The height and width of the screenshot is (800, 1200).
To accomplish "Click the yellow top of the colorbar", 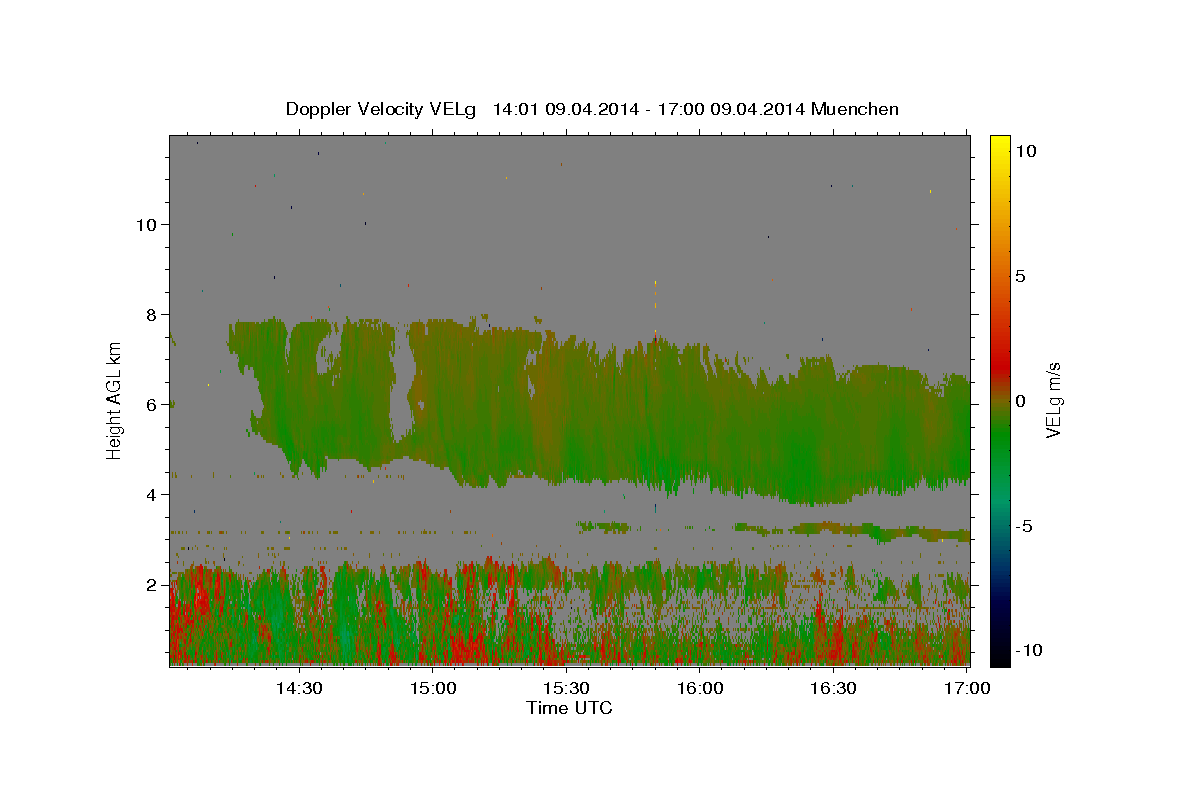I will click(999, 145).
